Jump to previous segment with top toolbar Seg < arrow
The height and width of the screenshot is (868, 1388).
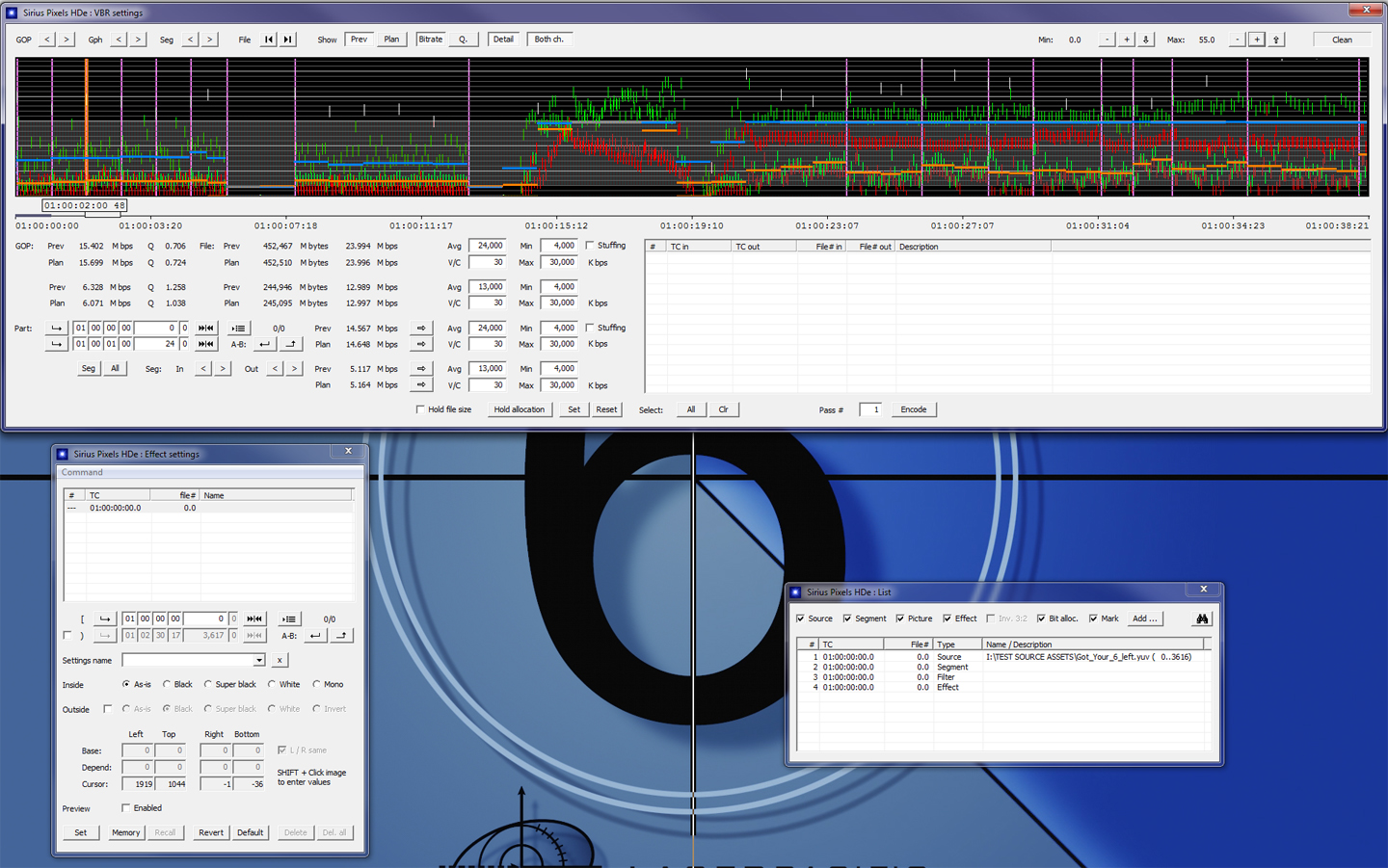tap(191, 39)
